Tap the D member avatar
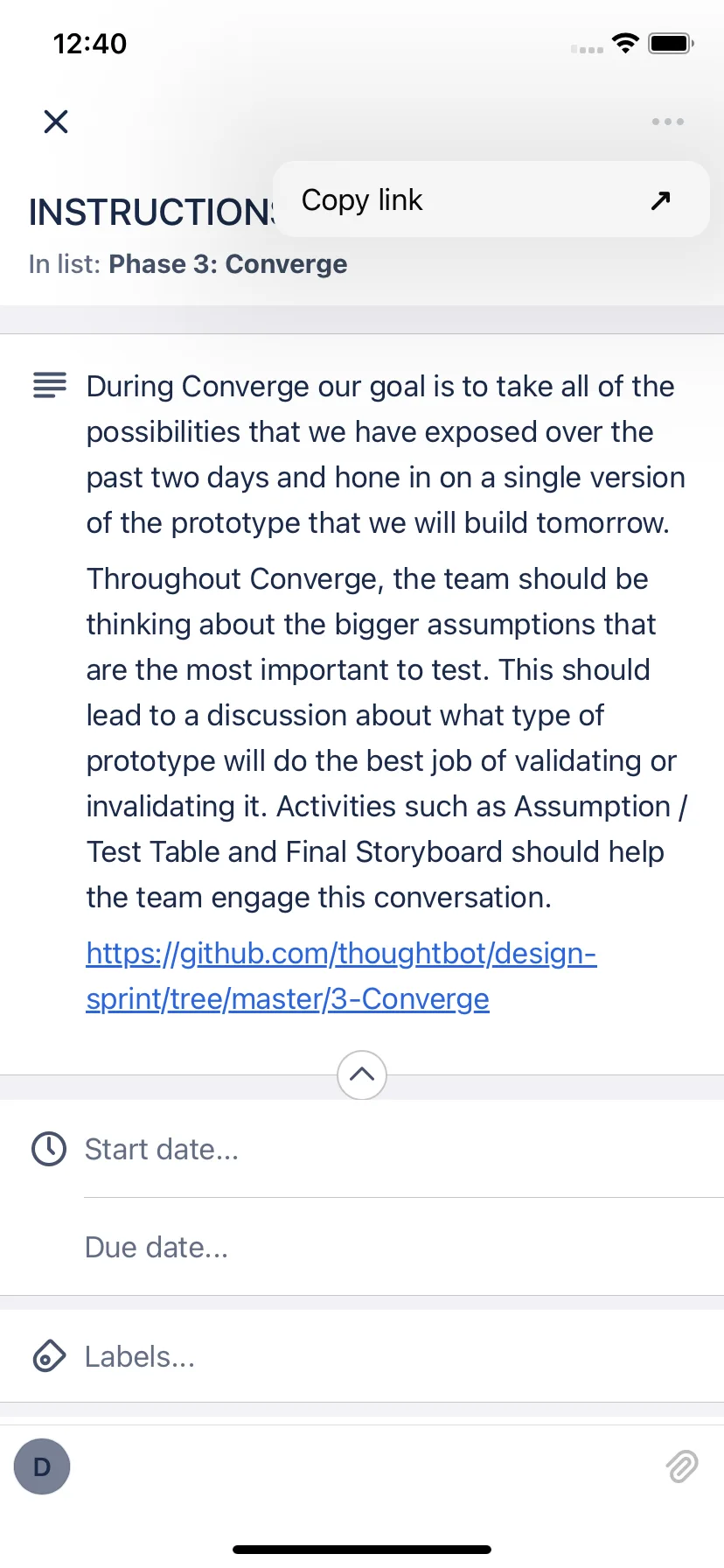 (x=42, y=1466)
